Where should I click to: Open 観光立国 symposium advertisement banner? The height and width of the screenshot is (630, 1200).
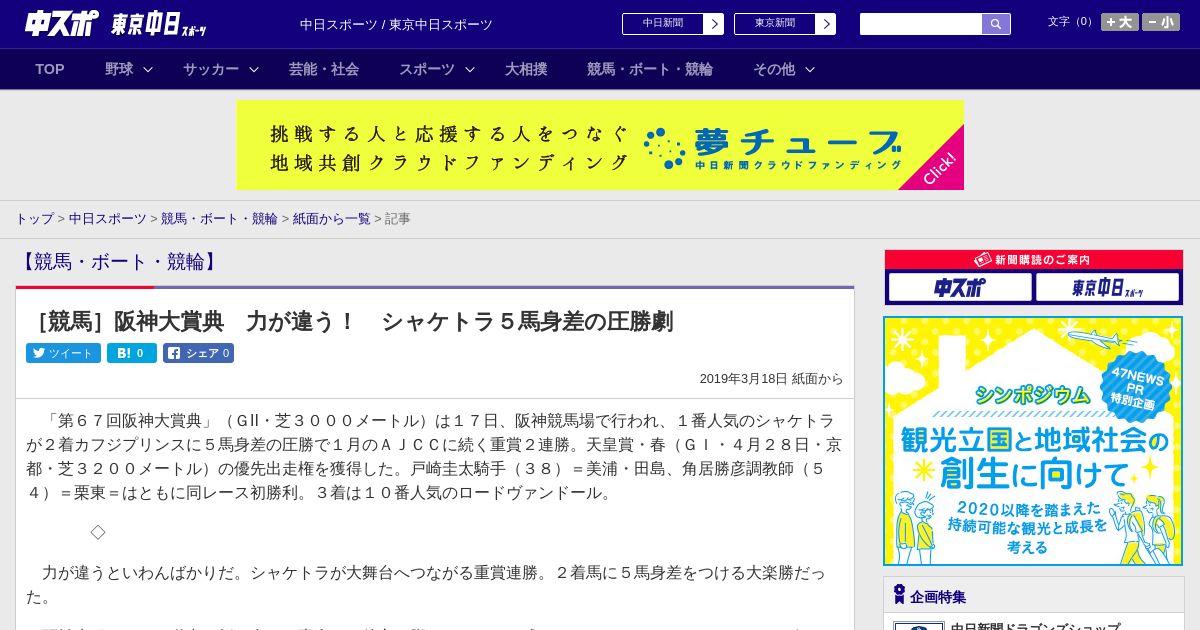click(1033, 441)
